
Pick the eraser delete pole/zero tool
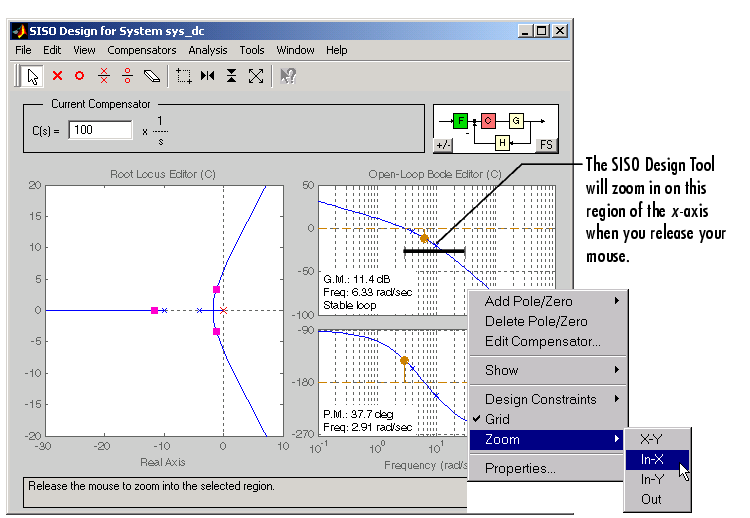tap(152, 76)
